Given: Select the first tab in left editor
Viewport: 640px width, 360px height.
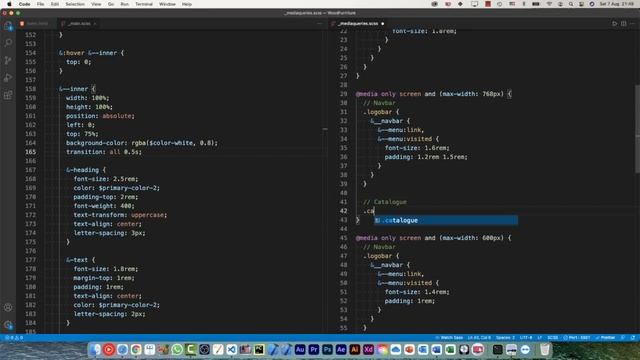Looking at the screenshot, I should (35, 24).
